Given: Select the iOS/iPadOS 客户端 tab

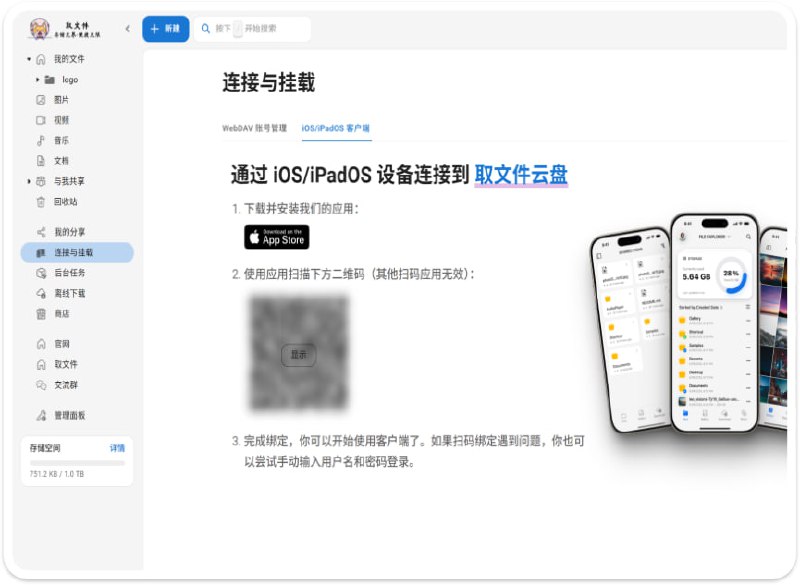Looking at the screenshot, I should coord(334,128).
